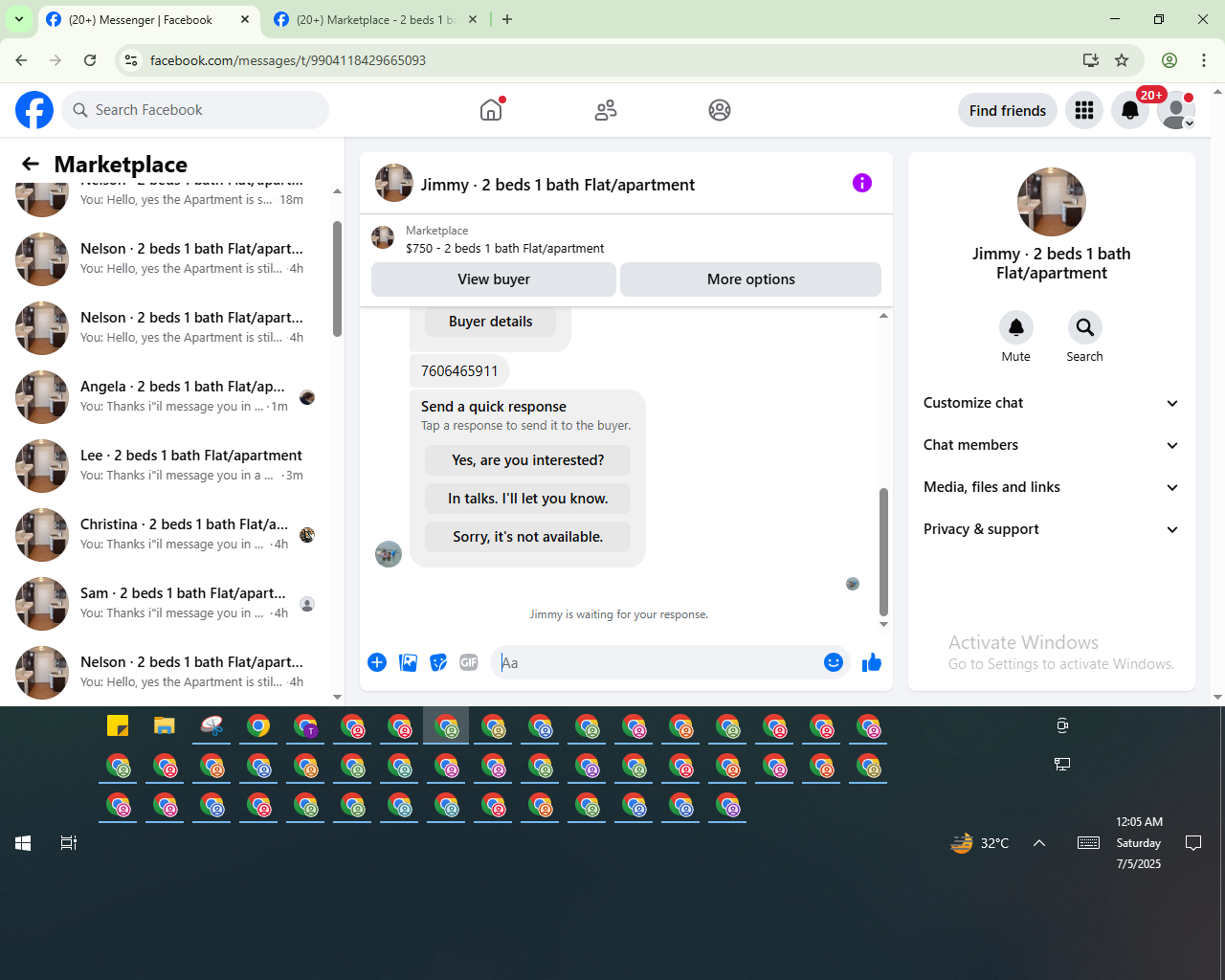Image resolution: width=1225 pixels, height=980 pixels.
Task: Send quick reply "In talks. I'll let you know."
Action: coord(528,499)
